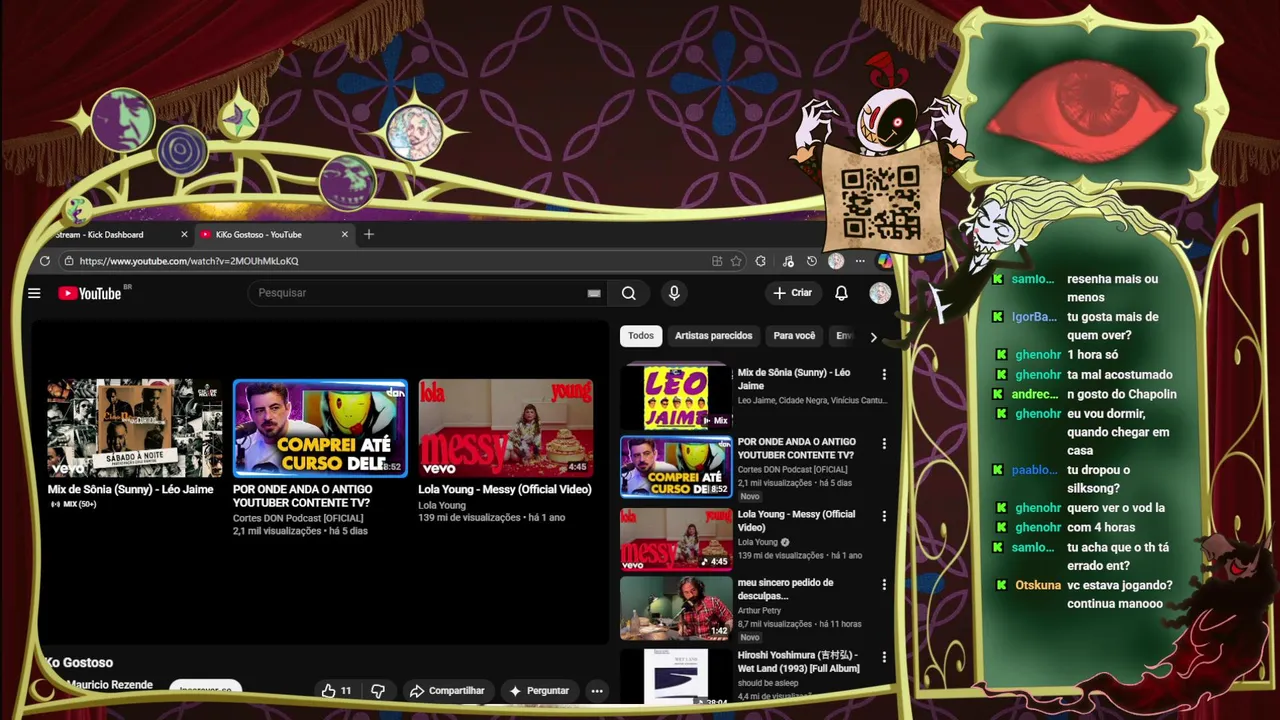Select the Para você filter chip
This screenshot has height=720, width=1280.
tap(794, 336)
